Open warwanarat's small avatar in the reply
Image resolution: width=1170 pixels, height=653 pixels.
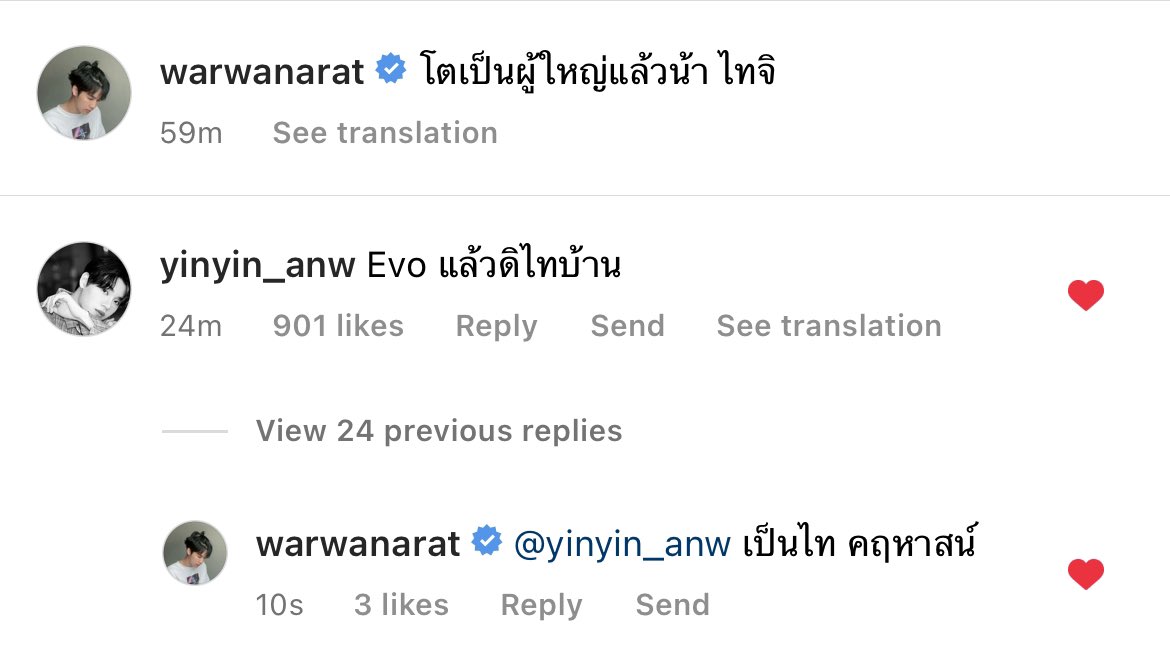click(x=195, y=552)
